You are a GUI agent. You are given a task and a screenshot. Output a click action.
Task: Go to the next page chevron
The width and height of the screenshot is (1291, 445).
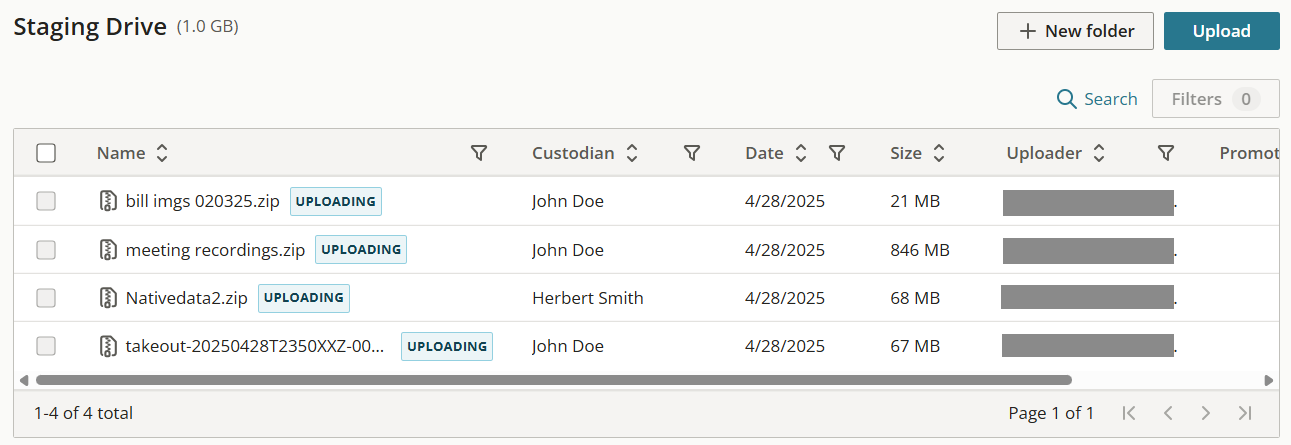pyautogui.click(x=1206, y=413)
